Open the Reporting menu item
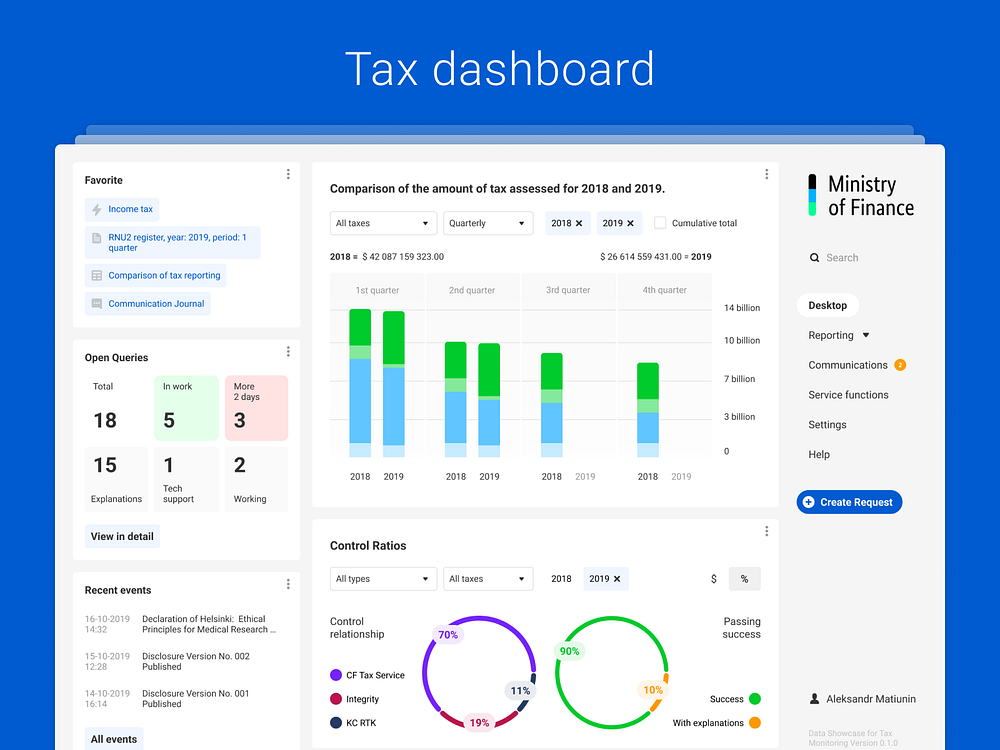 click(831, 335)
